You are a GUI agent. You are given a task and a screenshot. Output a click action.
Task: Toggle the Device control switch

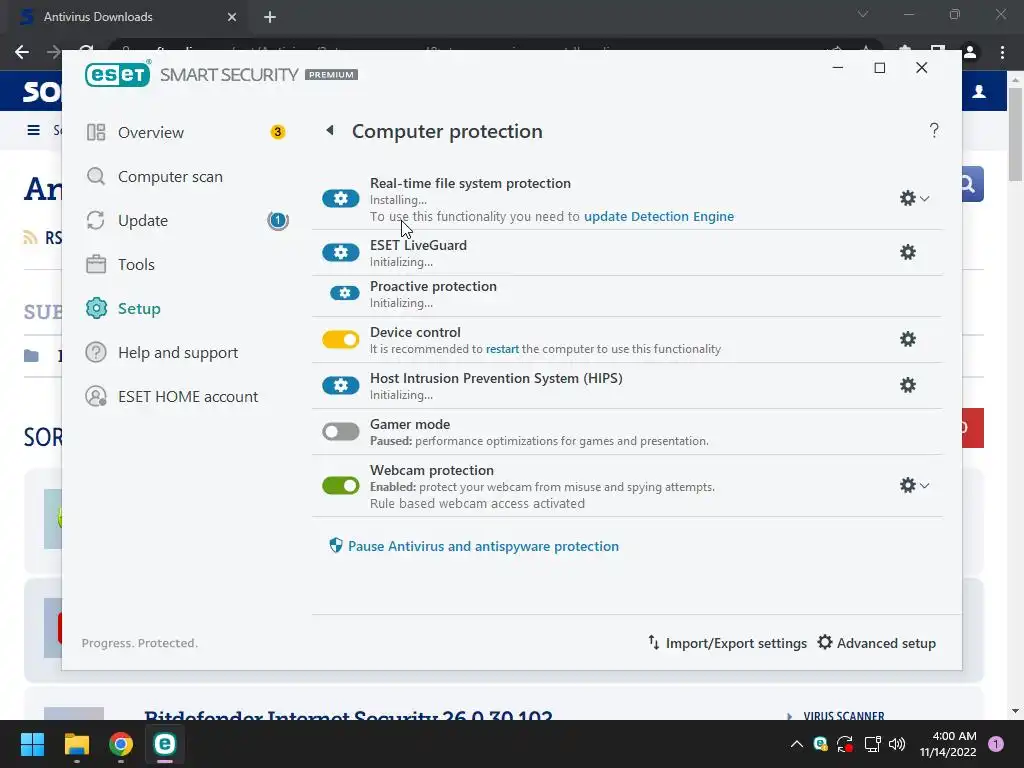pos(340,340)
